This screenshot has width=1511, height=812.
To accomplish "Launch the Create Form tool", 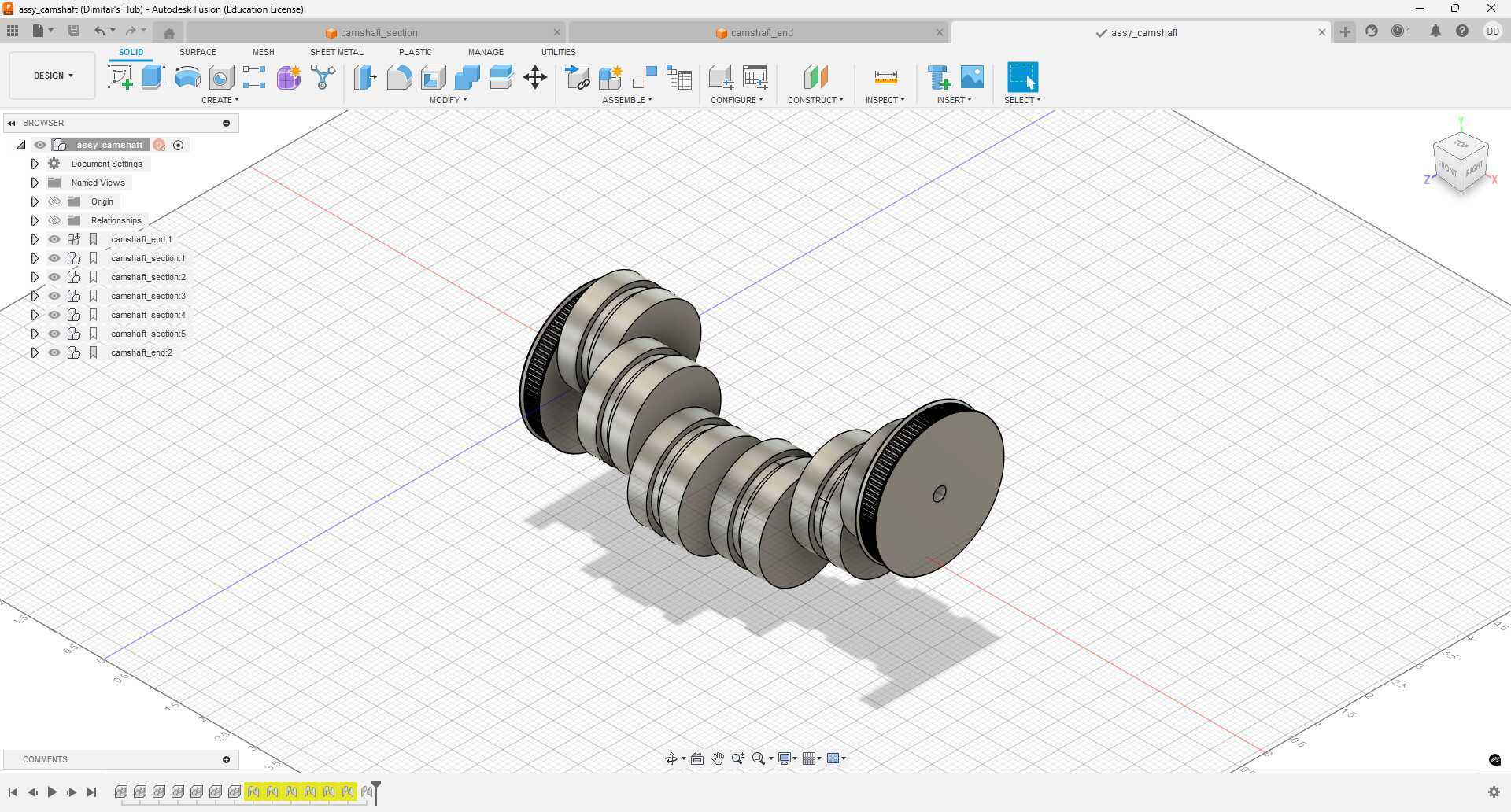I will tap(288, 76).
